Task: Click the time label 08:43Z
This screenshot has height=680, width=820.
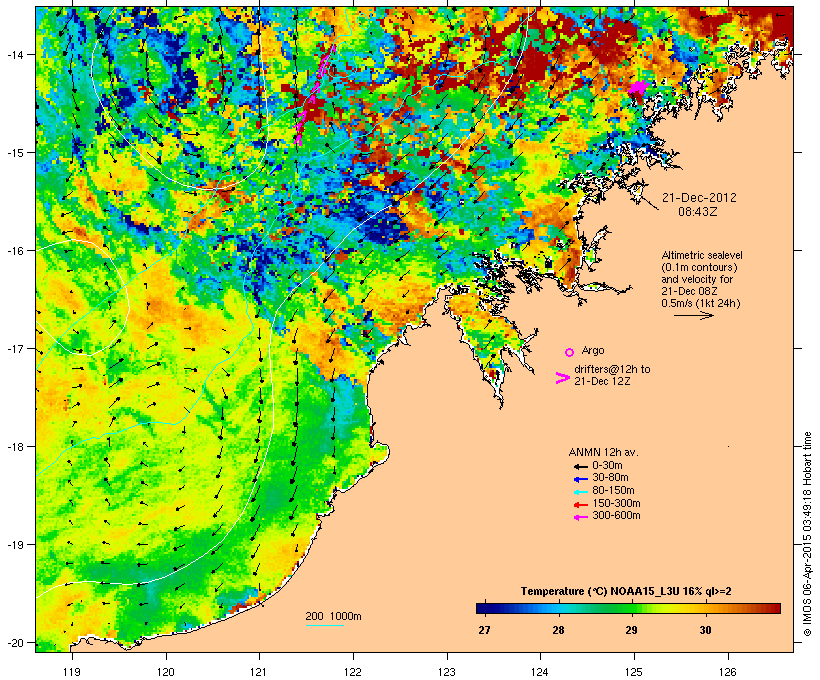Action: pyautogui.click(x=698, y=212)
